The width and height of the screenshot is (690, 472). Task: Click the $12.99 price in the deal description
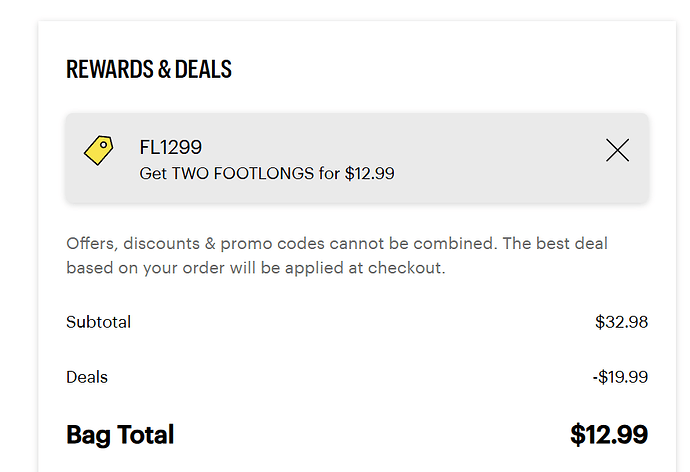click(x=369, y=173)
